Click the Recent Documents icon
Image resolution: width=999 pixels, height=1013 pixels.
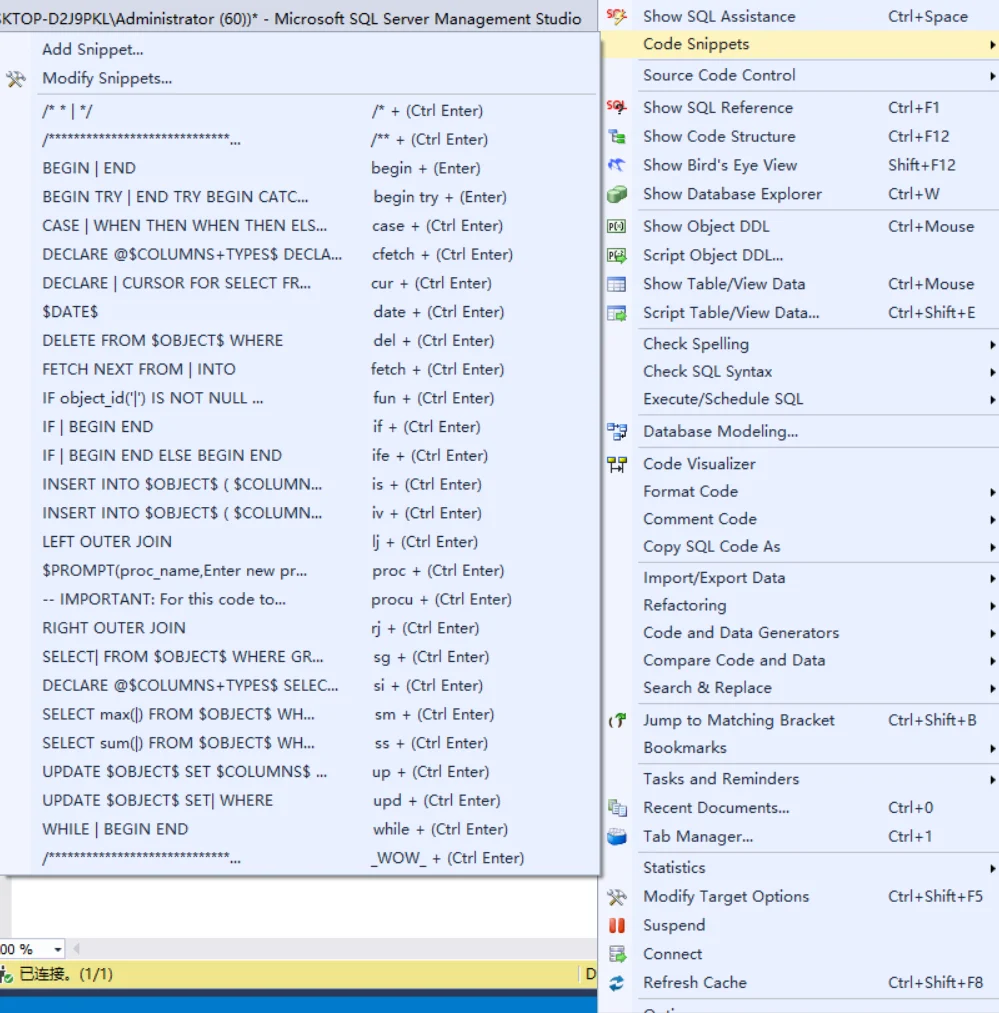point(616,808)
